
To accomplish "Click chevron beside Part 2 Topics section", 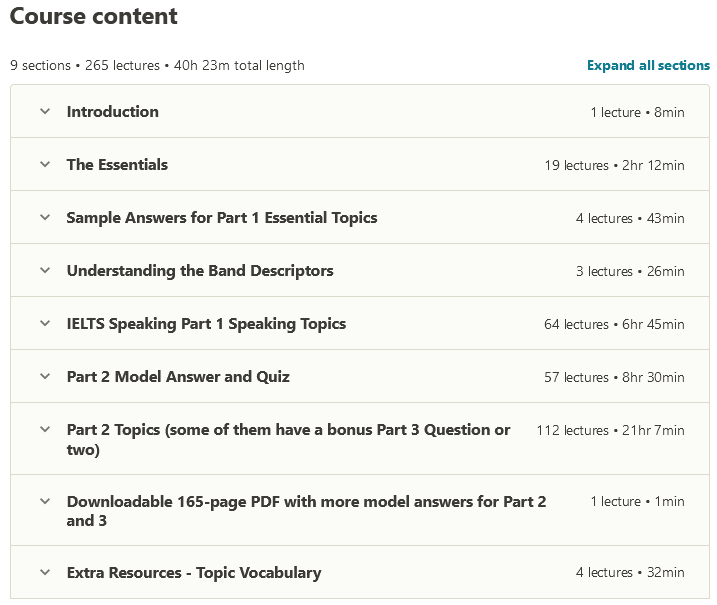I will [x=44, y=430].
